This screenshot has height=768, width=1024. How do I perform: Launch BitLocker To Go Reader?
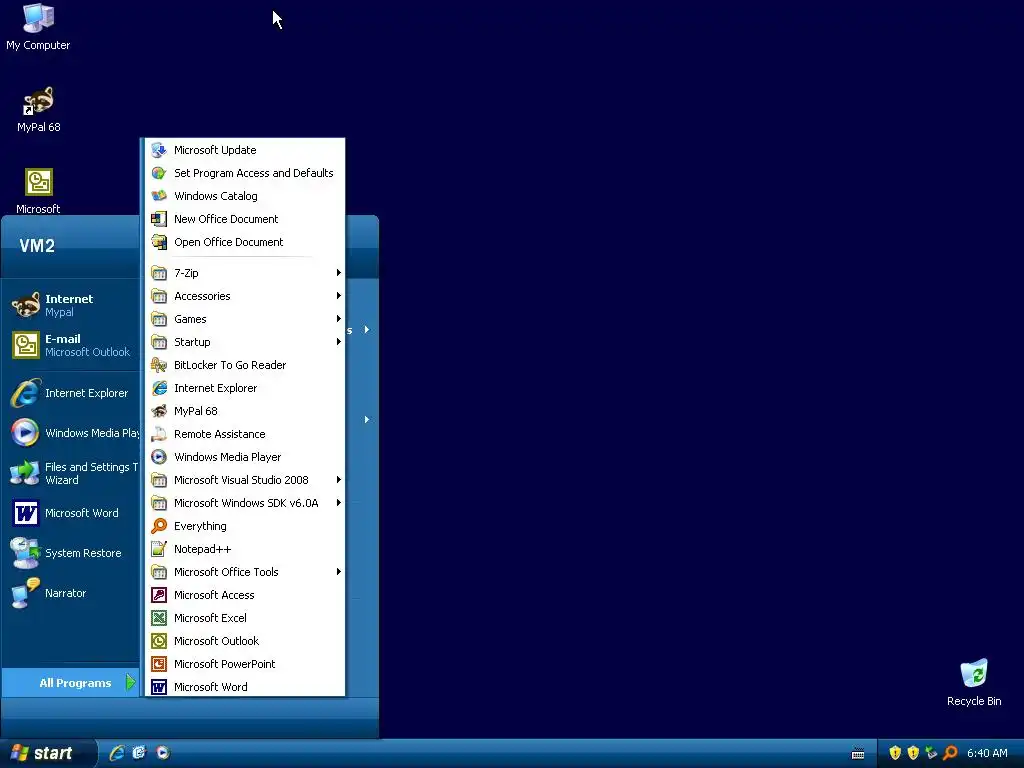244,365
